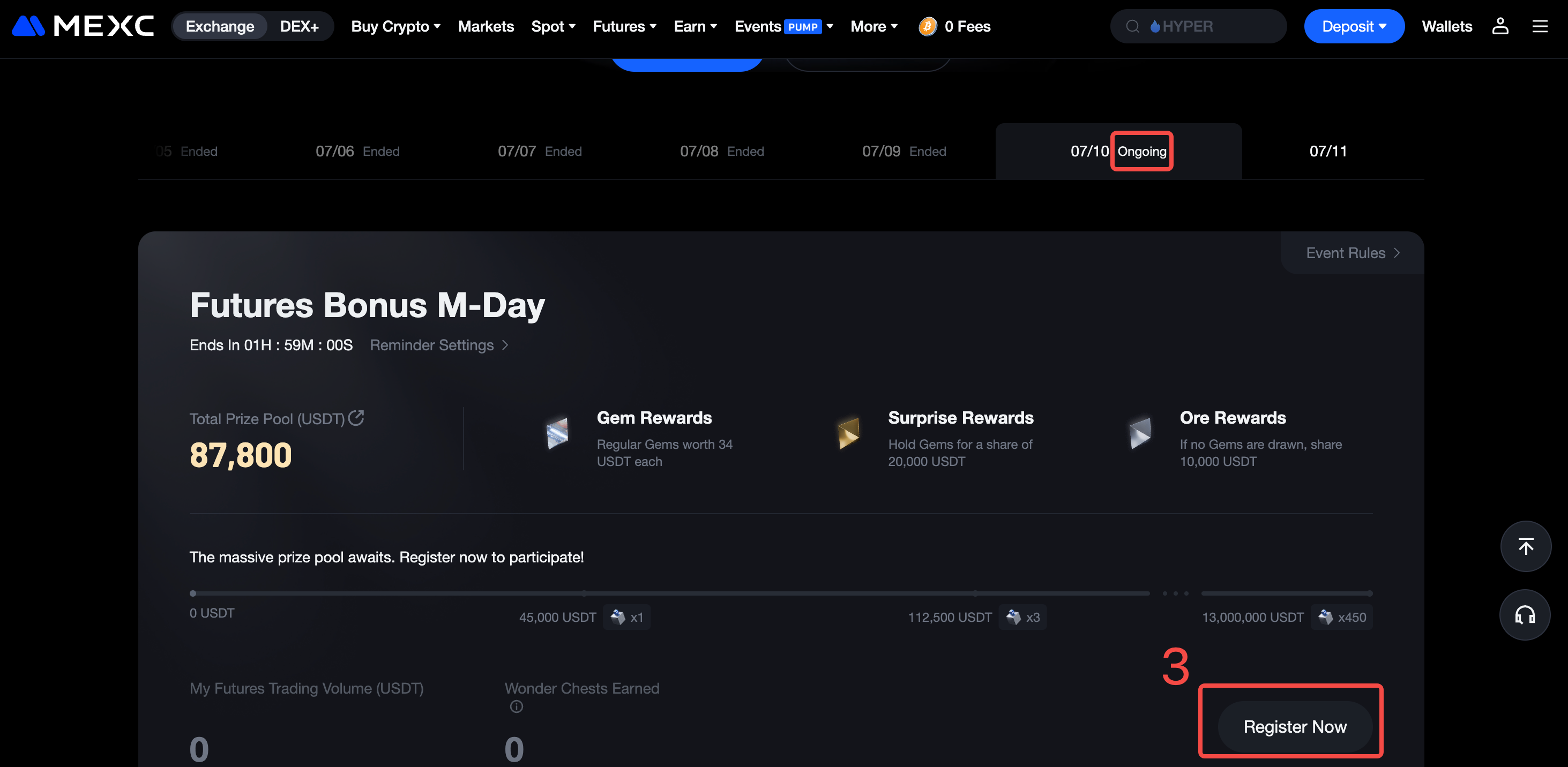
Task: Open customer support headset icon
Action: coord(1525,615)
